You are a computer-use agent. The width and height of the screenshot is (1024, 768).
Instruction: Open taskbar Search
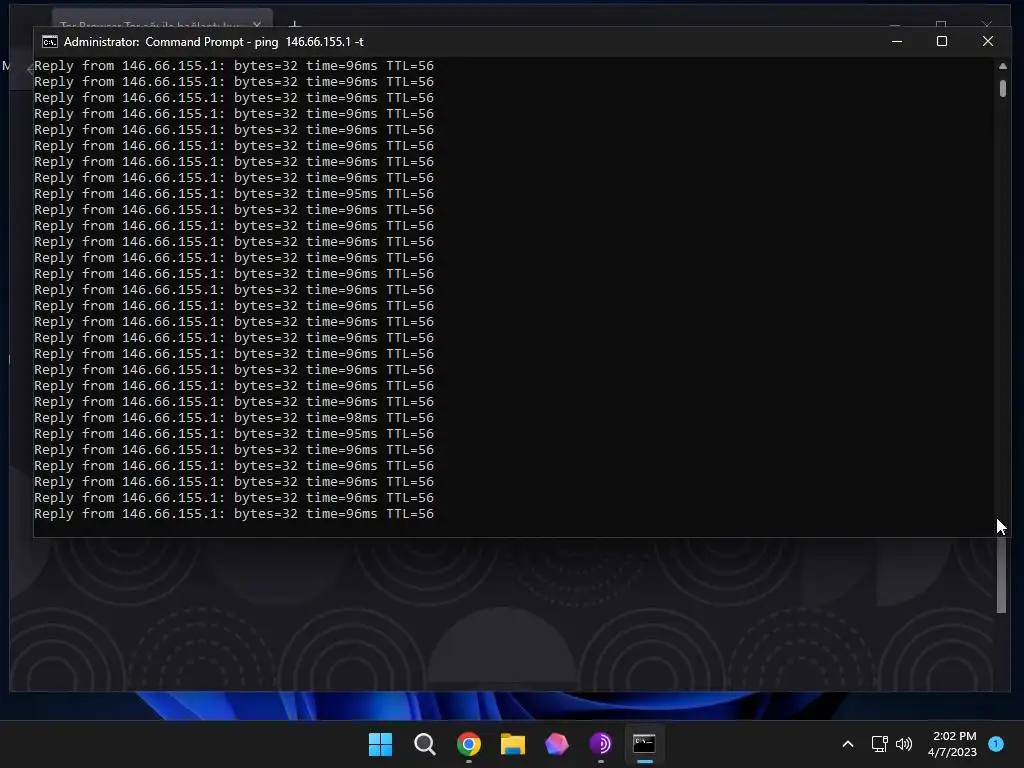pos(424,744)
